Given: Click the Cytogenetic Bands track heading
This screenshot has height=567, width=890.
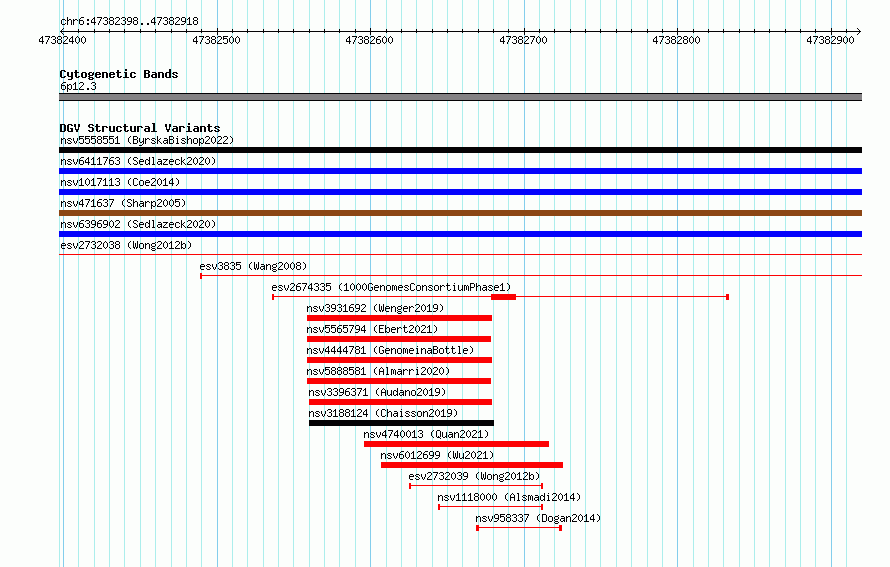Looking at the screenshot, I should (x=119, y=74).
